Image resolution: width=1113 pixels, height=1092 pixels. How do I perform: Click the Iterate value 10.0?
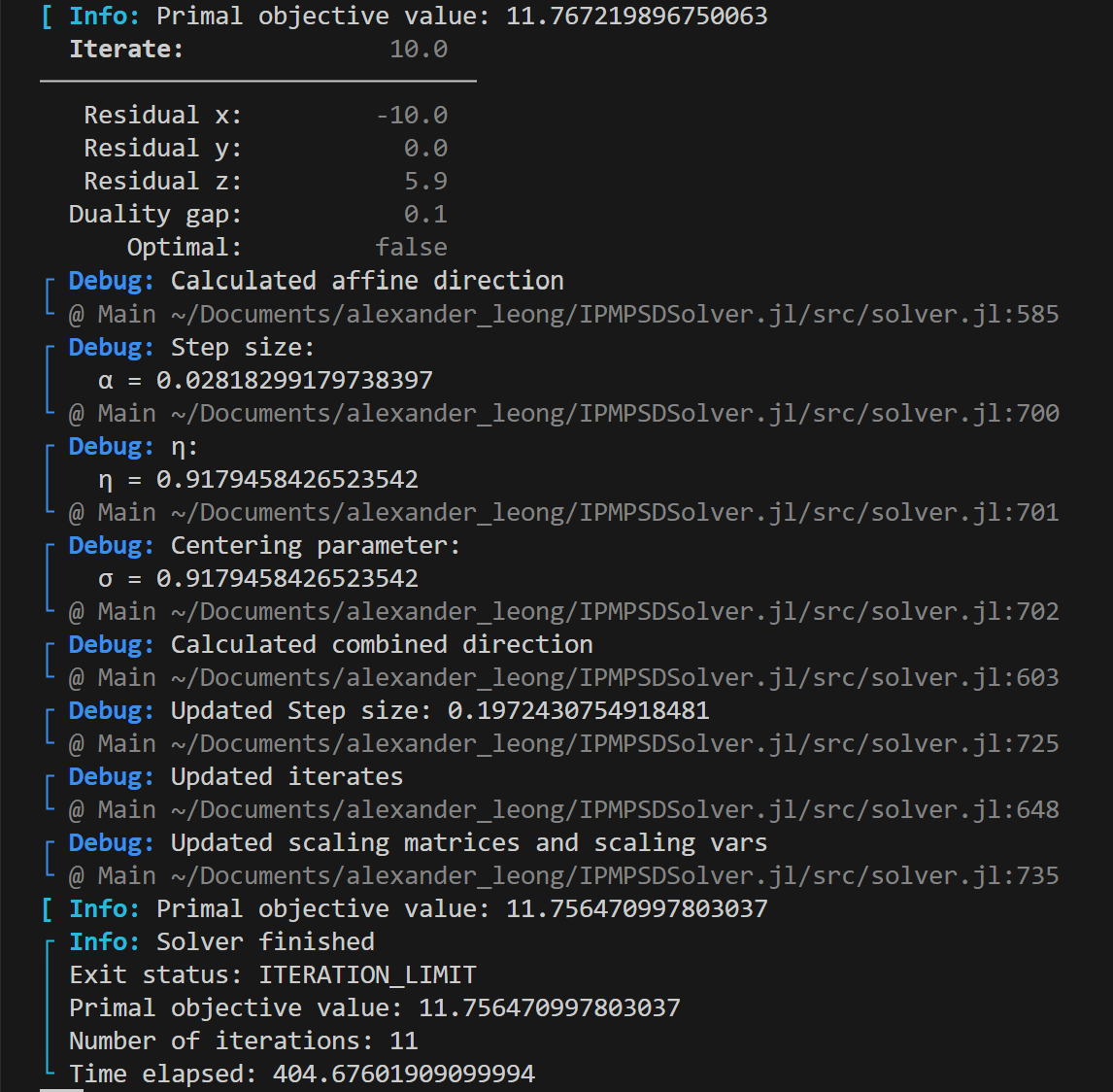click(419, 49)
